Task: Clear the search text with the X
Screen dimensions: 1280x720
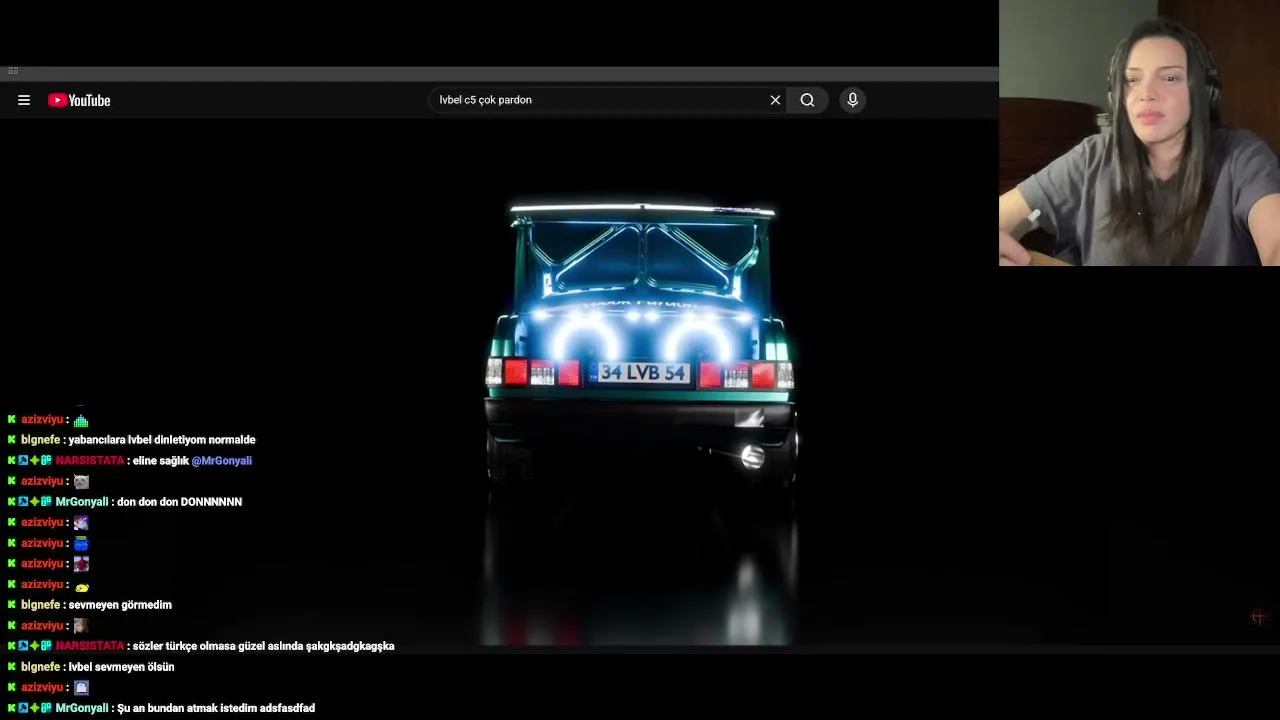Action: [775, 100]
